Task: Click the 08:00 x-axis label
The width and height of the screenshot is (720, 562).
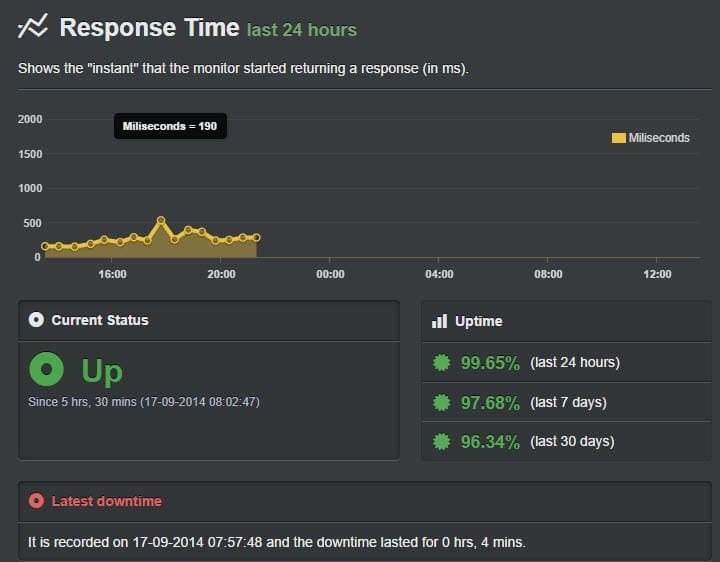Action: click(548, 274)
